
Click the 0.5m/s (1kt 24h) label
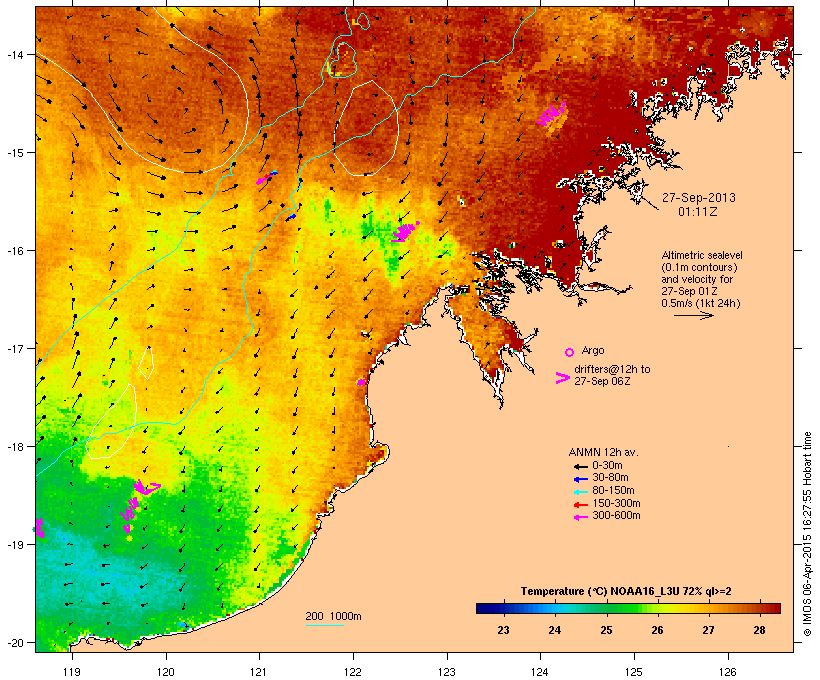701,303
